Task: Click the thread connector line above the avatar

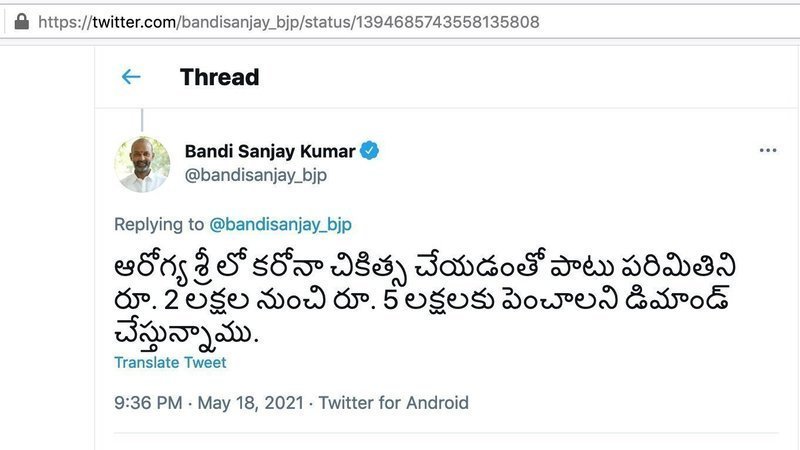Action: [142, 118]
